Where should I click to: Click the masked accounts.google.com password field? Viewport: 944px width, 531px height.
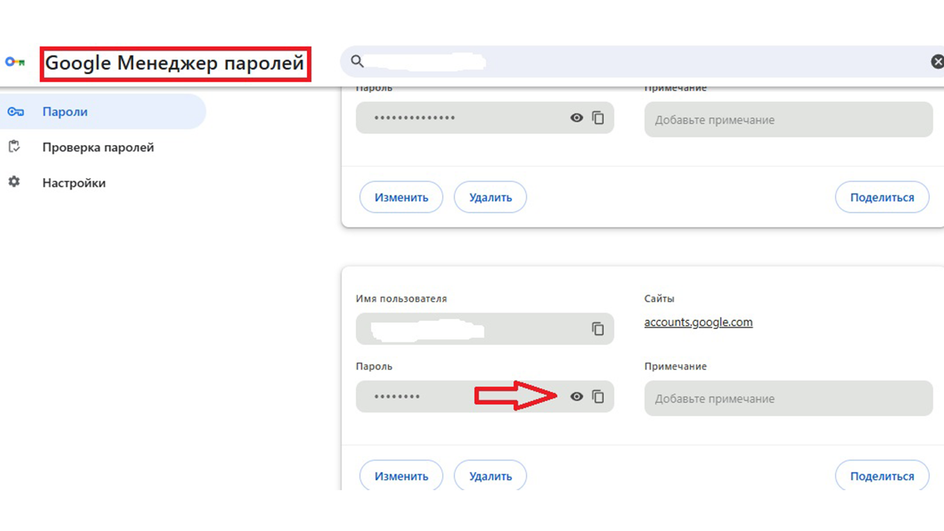485,396
